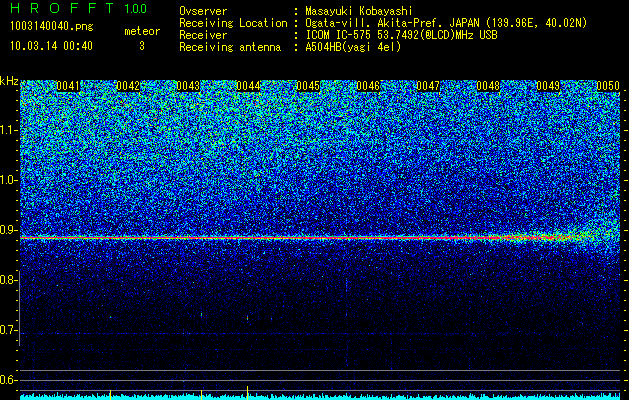Click the second yellow meteor detection tick
Image resolution: width=629 pixels, height=400 pixels.
[x=201, y=394]
